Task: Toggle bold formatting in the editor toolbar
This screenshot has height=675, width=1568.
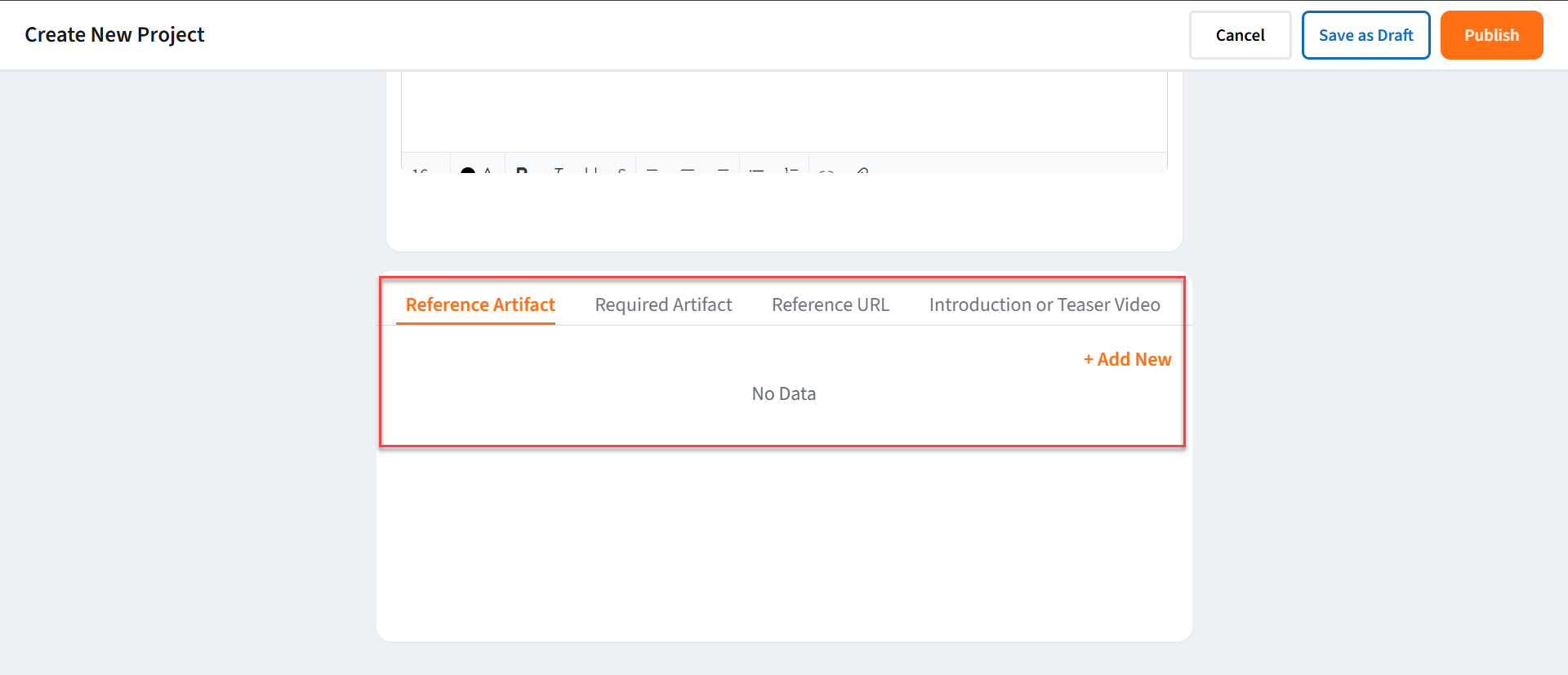Action: 522,171
